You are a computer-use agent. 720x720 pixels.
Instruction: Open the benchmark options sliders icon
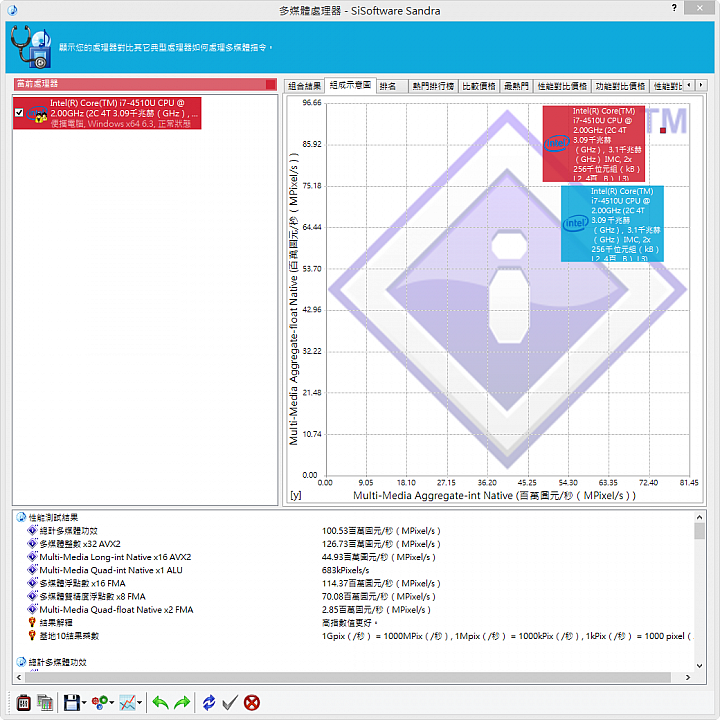pos(23,703)
